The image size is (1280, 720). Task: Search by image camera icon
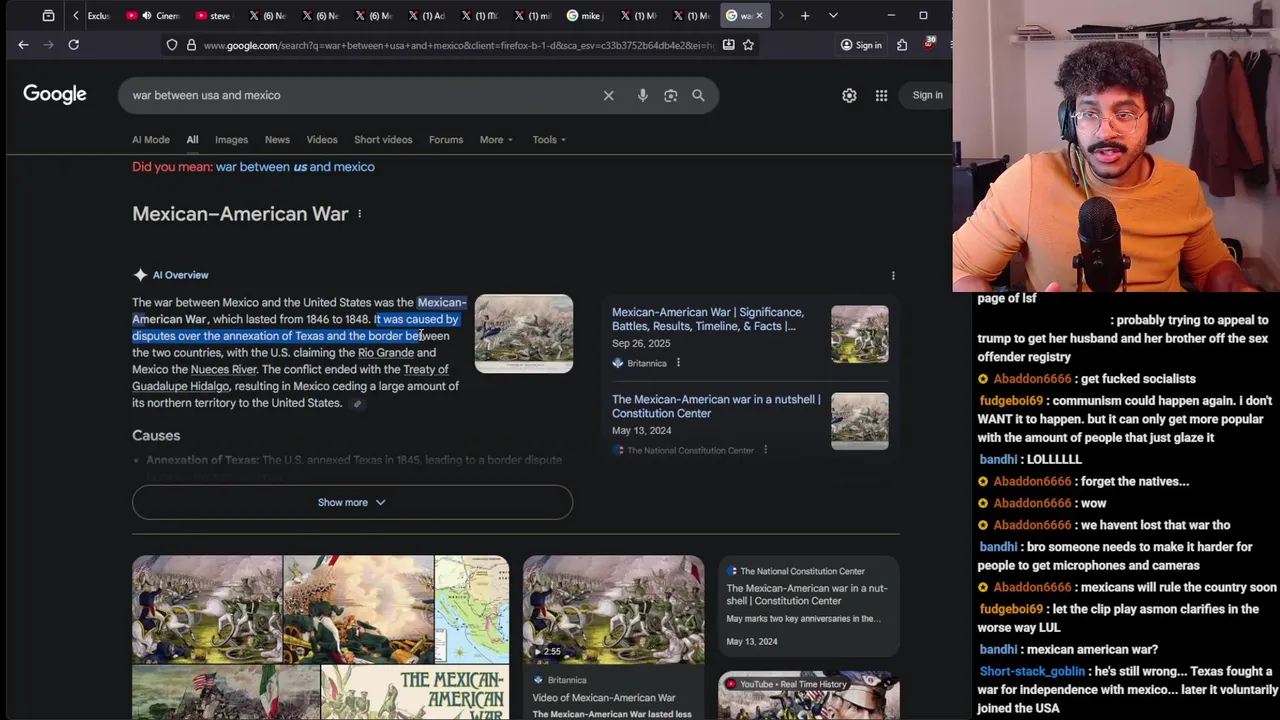(670, 95)
